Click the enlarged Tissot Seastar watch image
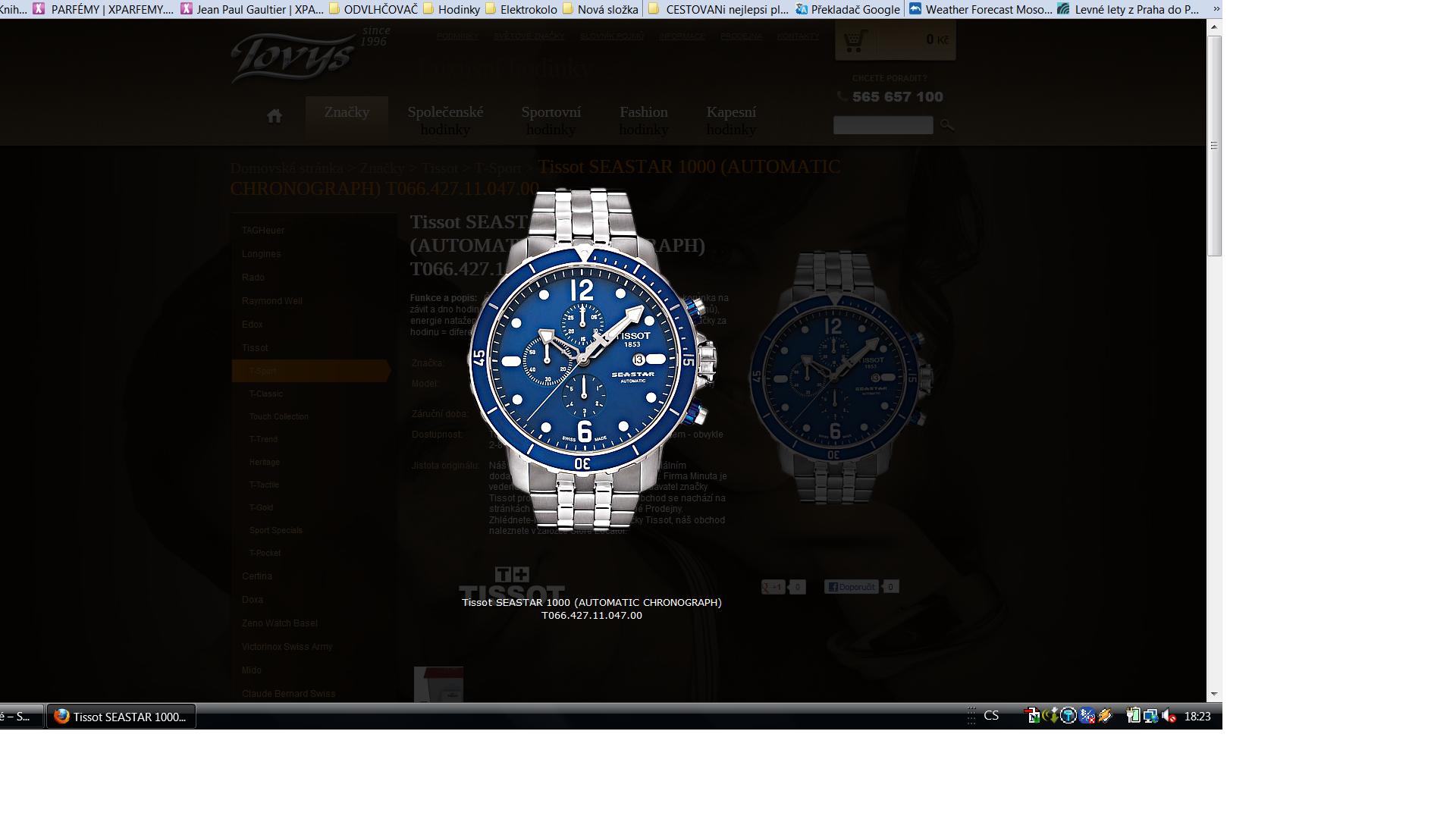Viewport: 1456px width, 819px height. click(x=592, y=358)
